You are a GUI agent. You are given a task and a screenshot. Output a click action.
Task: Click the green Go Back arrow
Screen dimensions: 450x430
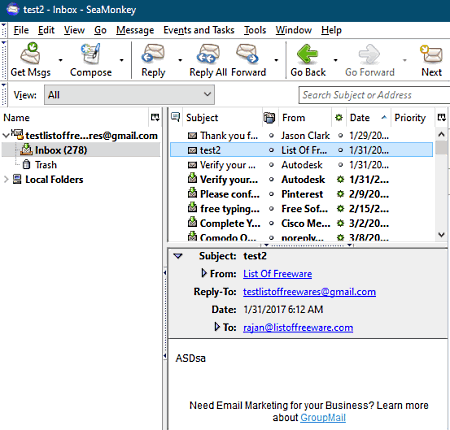click(x=307, y=54)
